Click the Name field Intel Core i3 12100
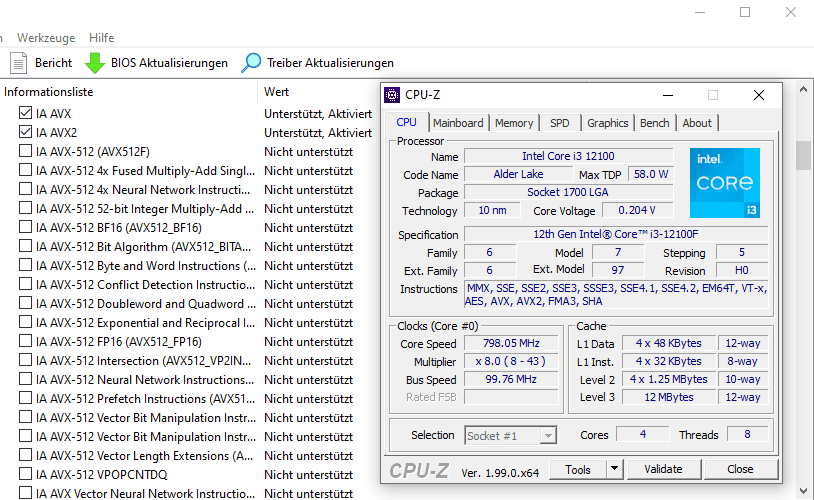 click(568, 156)
